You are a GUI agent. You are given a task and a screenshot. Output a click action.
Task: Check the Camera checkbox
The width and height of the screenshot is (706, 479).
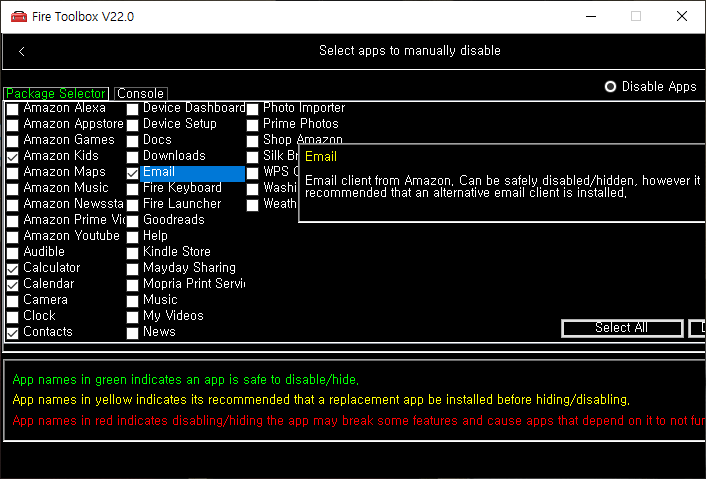click(x=13, y=301)
